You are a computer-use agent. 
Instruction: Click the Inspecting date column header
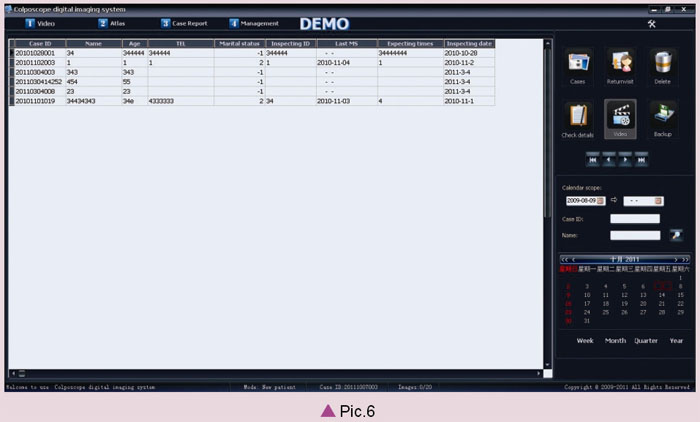pos(469,43)
